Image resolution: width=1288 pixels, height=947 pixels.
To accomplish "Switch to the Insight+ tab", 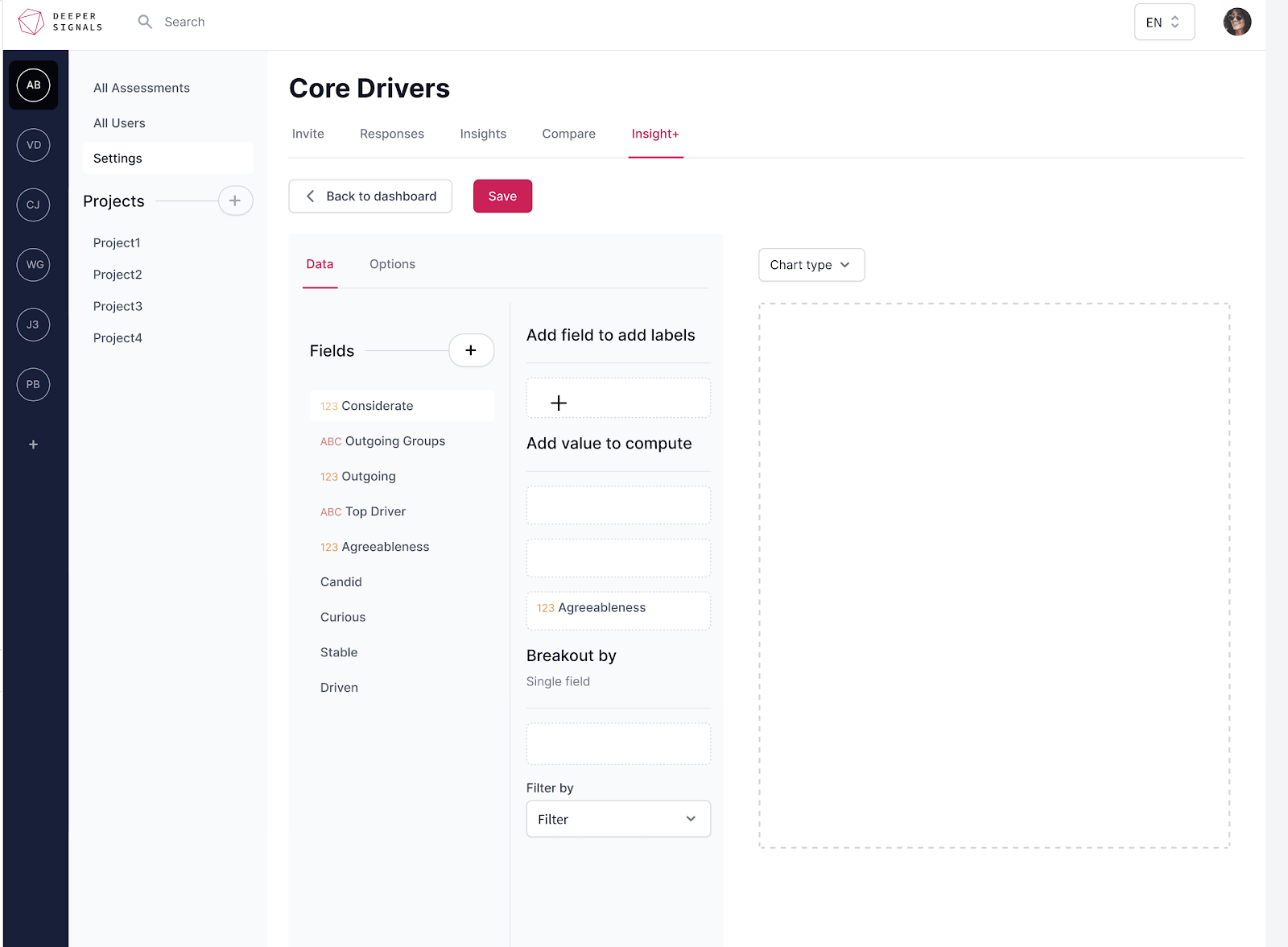I will coord(655,134).
